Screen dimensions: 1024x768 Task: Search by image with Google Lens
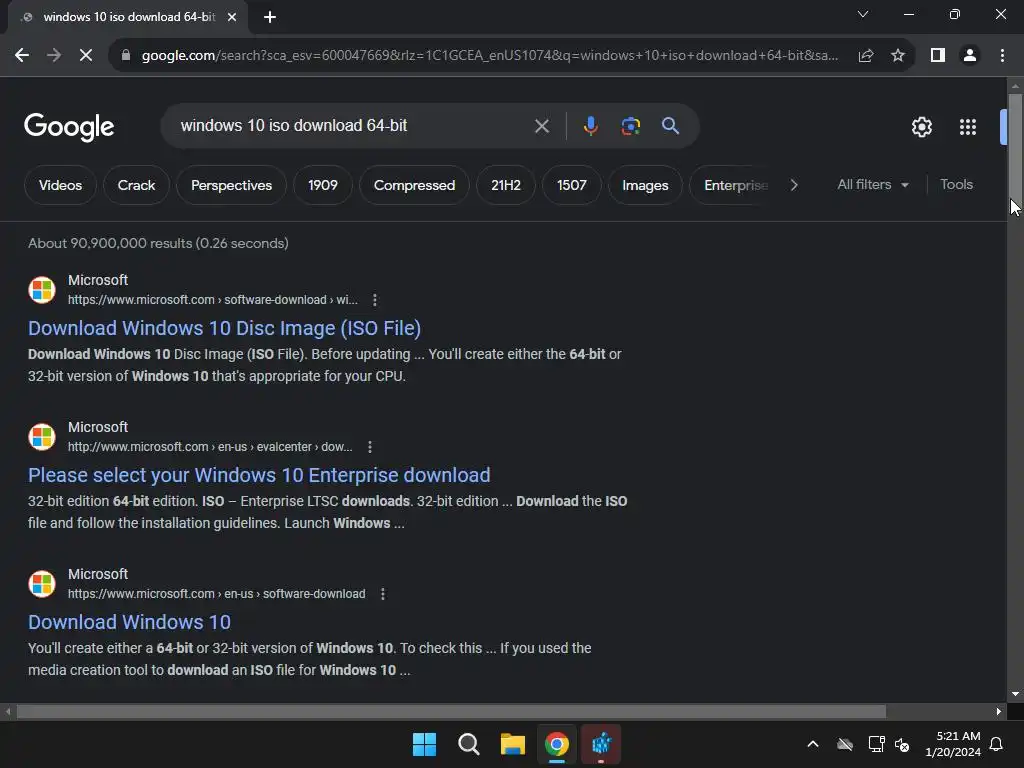(631, 126)
